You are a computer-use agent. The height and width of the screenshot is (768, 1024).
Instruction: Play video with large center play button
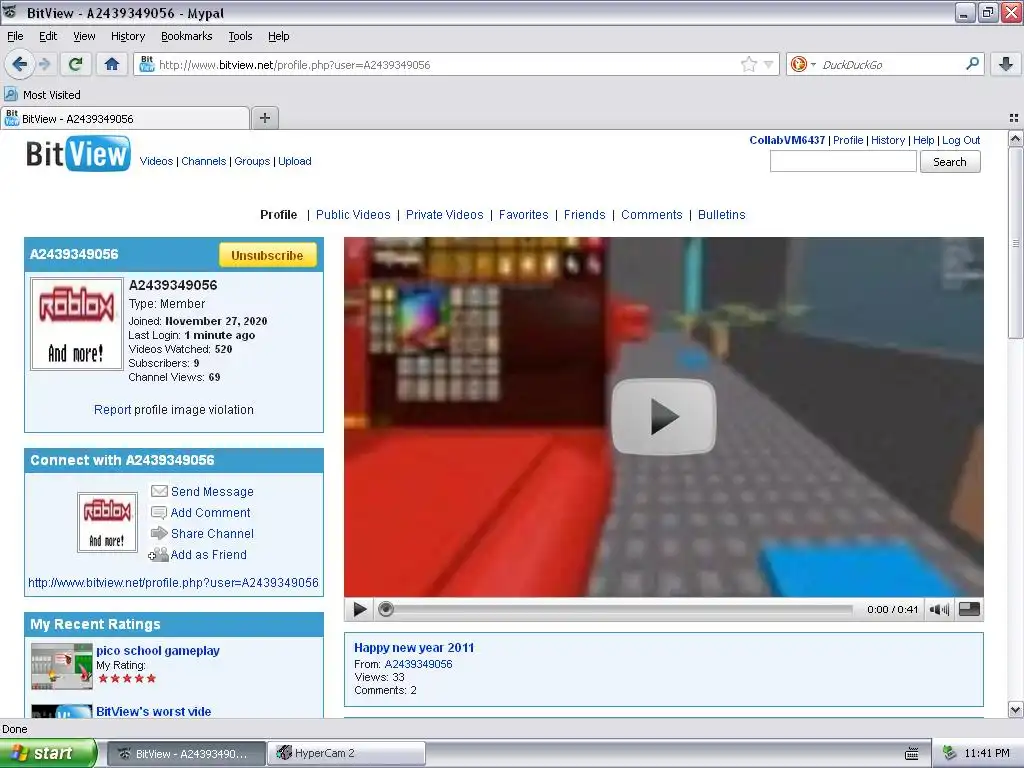tap(664, 417)
